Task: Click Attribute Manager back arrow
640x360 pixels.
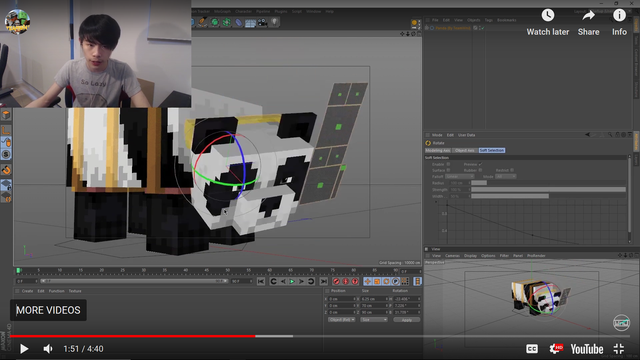Action: [588, 135]
